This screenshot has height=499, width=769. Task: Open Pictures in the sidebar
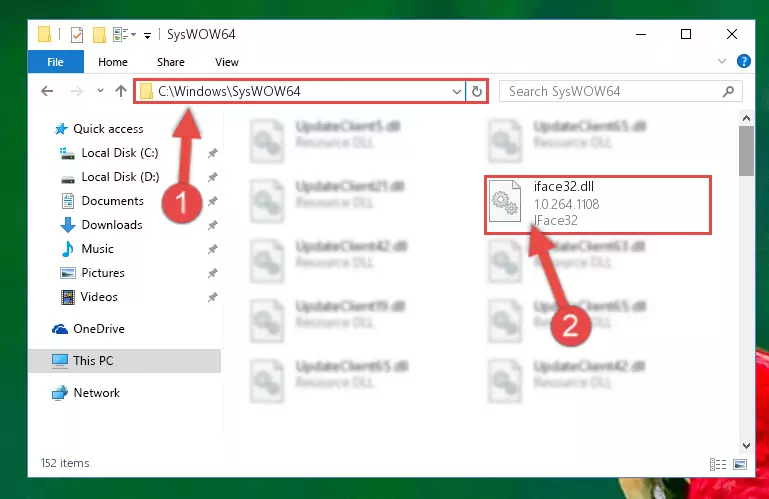click(x=103, y=273)
